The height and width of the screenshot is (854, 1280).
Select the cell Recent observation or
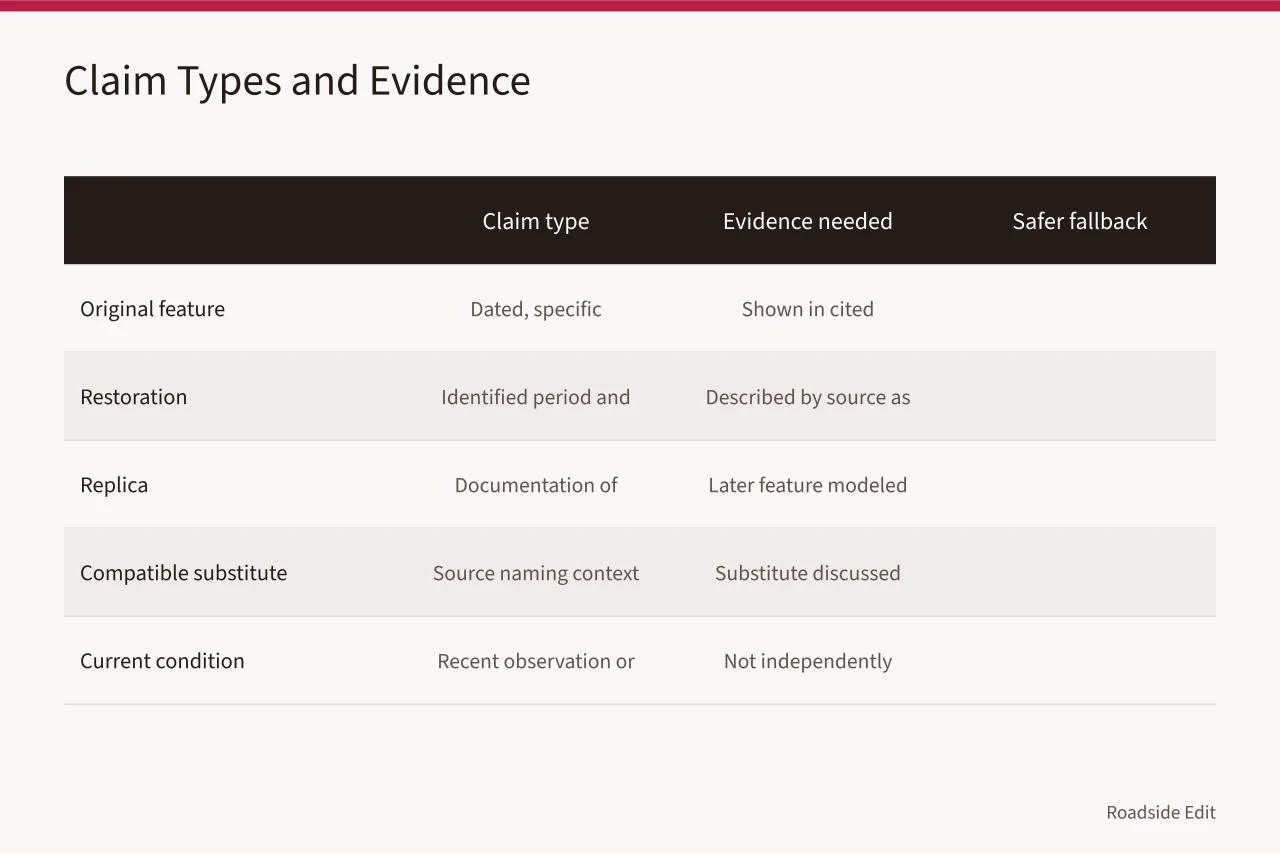(x=536, y=661)
